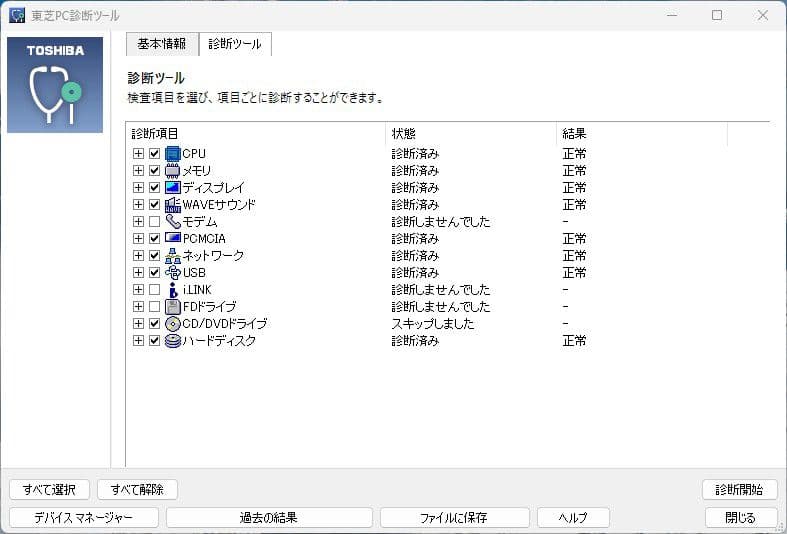Click the CPU chip icon
The image size is (787, 534).
pos(173,154)
